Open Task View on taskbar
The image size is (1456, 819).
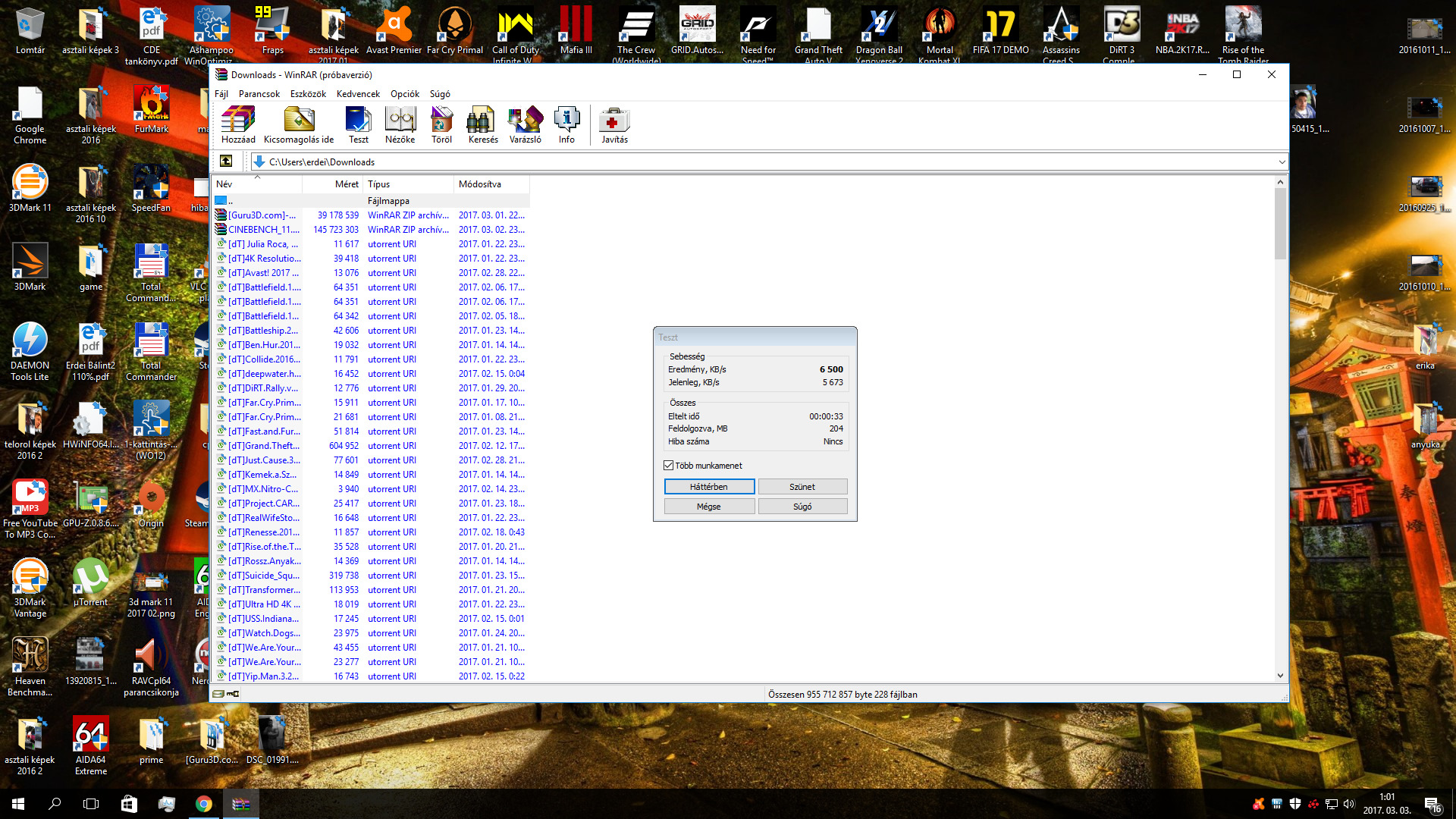[x=91, y=804]
